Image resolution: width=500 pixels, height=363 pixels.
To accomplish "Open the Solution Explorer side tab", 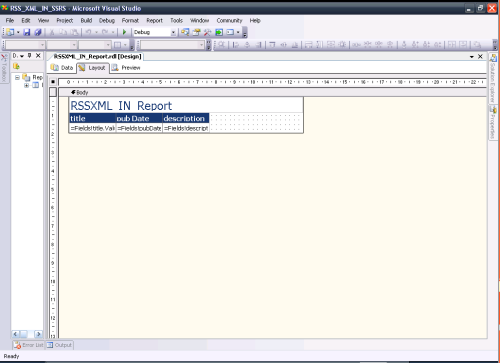I will tap(493, 78).
